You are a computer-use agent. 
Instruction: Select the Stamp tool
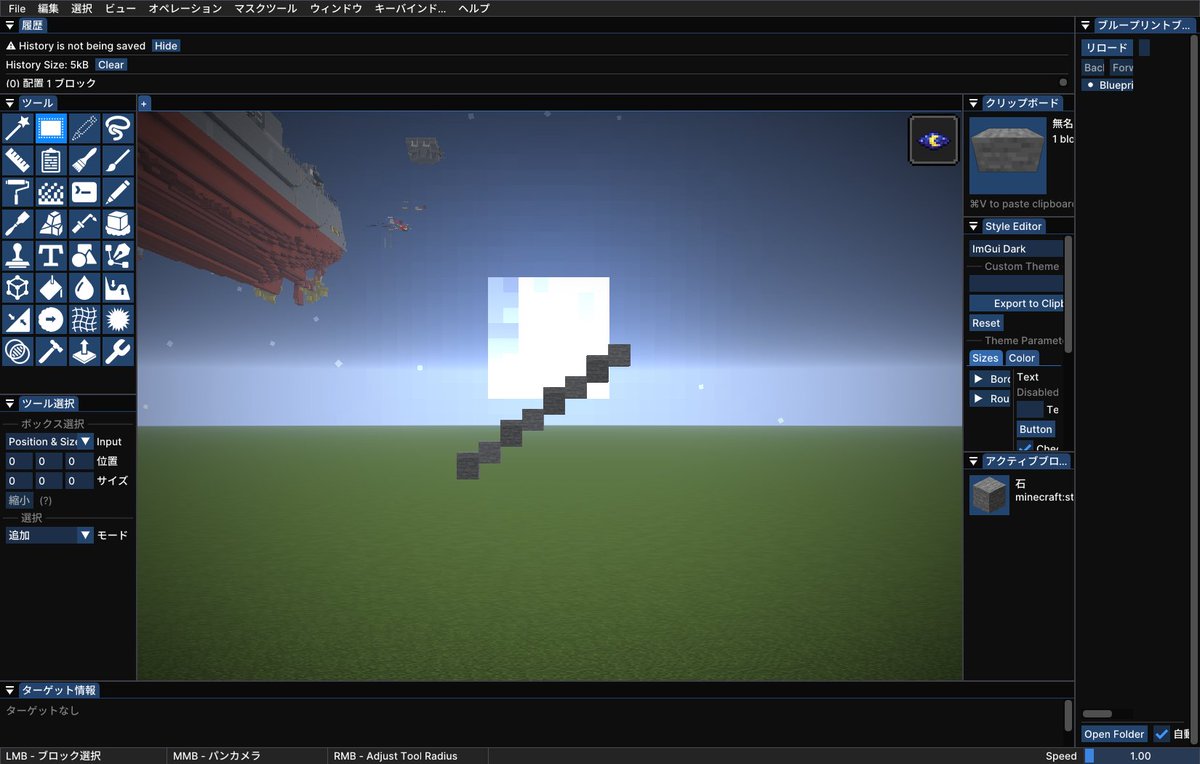tap(18, 256)
